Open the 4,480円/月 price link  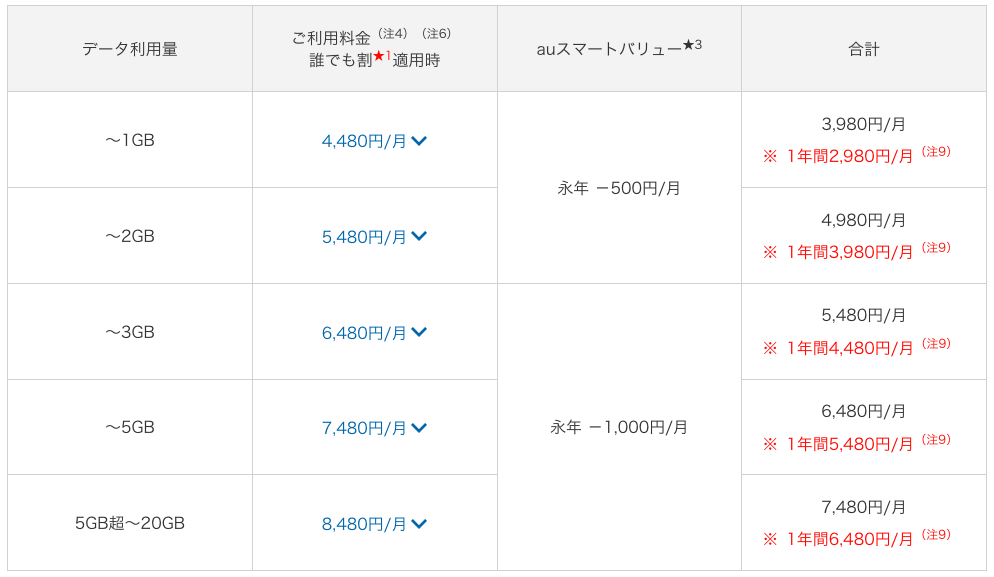click(364, 141)
